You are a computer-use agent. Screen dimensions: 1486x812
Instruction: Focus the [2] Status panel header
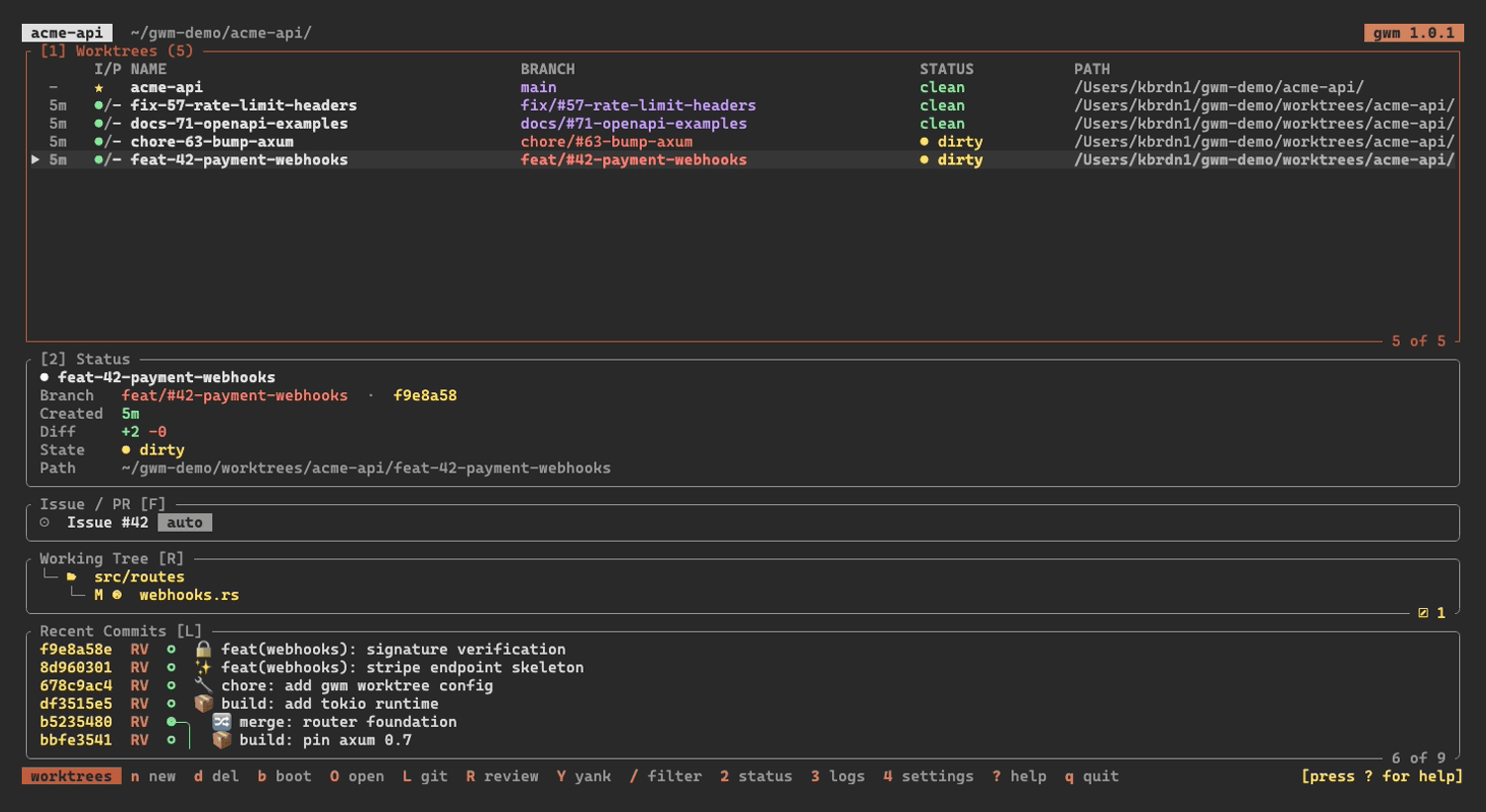pyautogui.click(x=85, y=359)
